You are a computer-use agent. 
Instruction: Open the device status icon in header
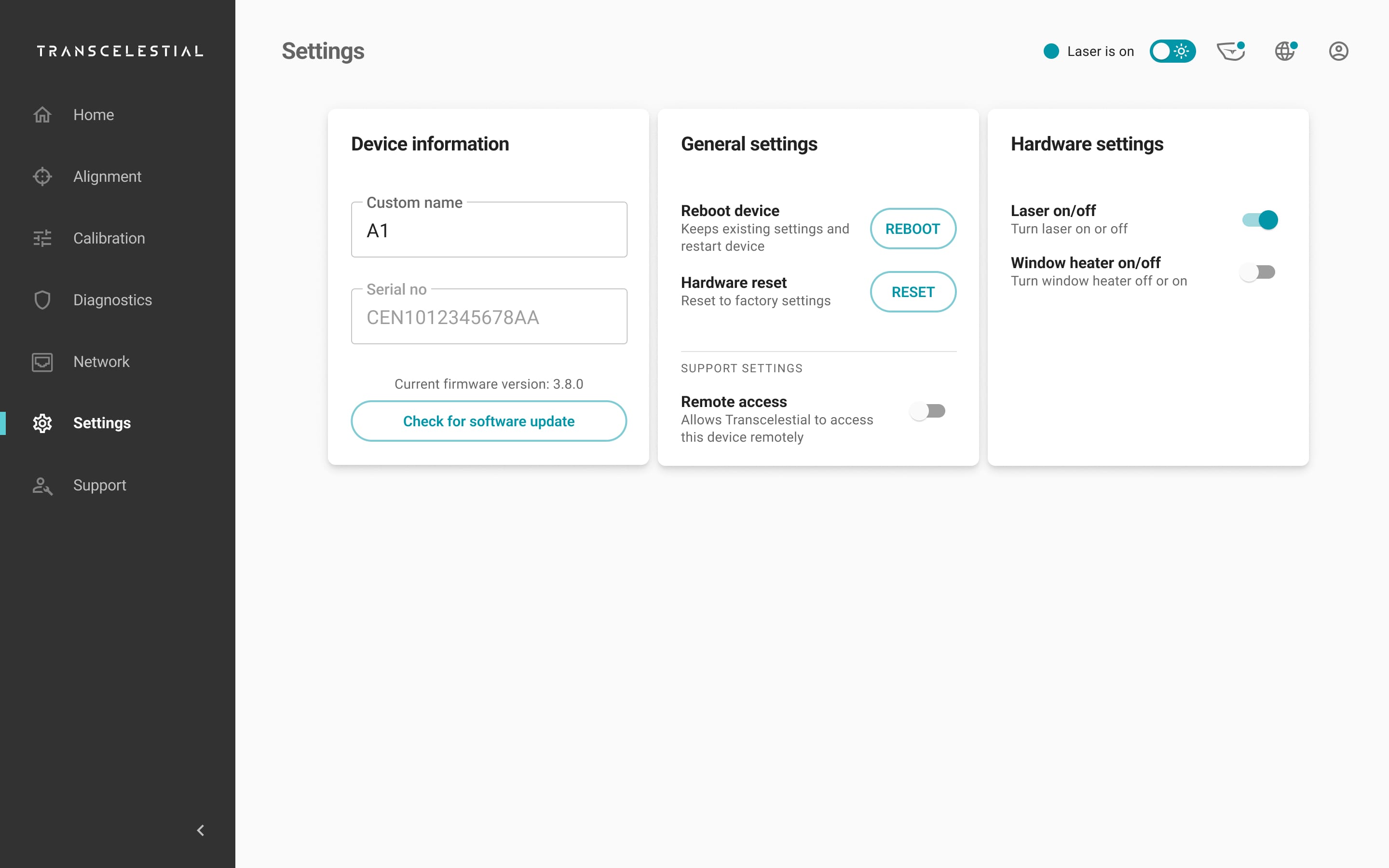point(1231,51)
